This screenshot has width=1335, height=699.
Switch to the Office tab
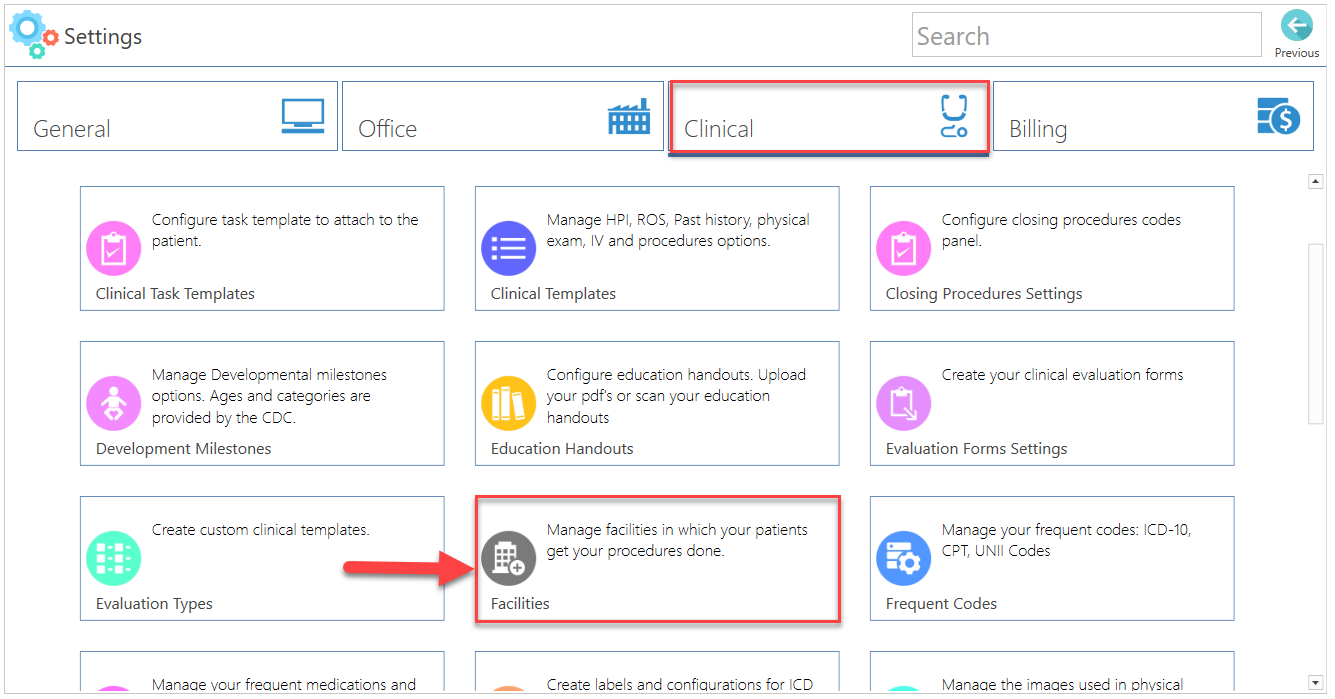[503, 116]
